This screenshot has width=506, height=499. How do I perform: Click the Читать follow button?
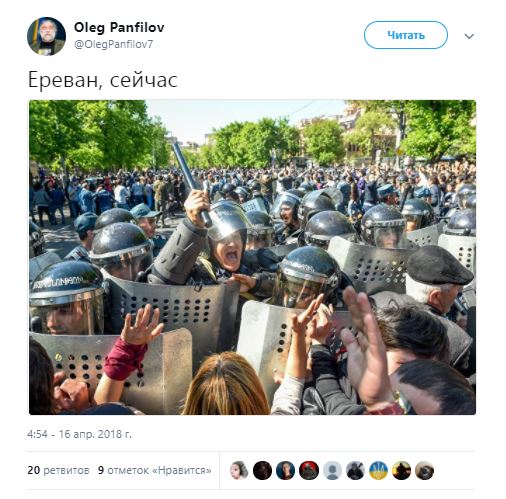pos(406,35)
